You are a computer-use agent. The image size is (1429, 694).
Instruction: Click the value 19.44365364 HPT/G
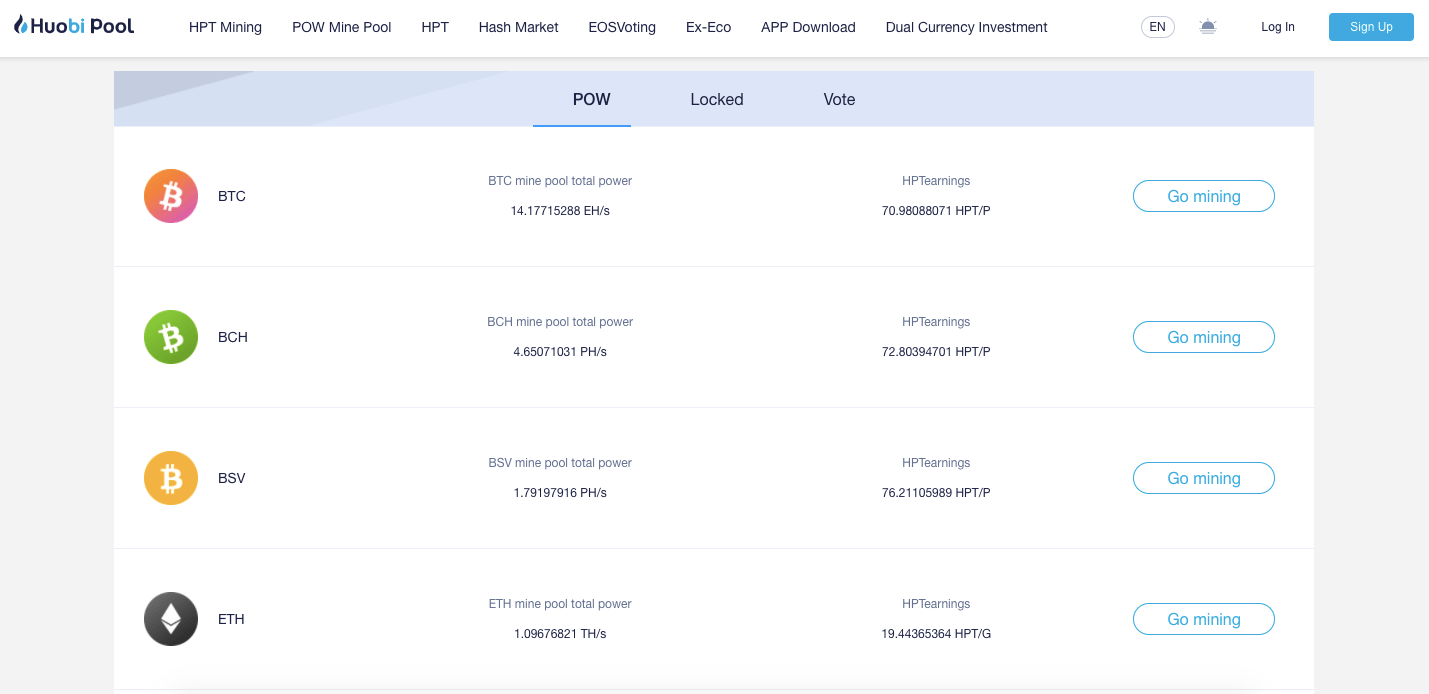tap(936, 634)
